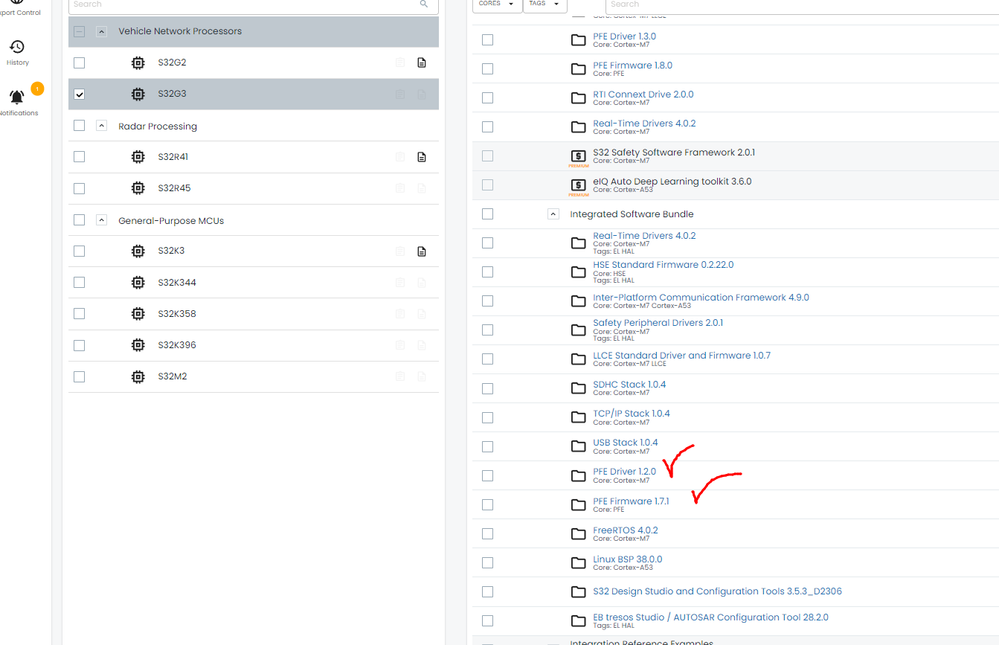The image size is (999, 645).
Task: Click the S32K3 chip icon
Action: (138, 251)
